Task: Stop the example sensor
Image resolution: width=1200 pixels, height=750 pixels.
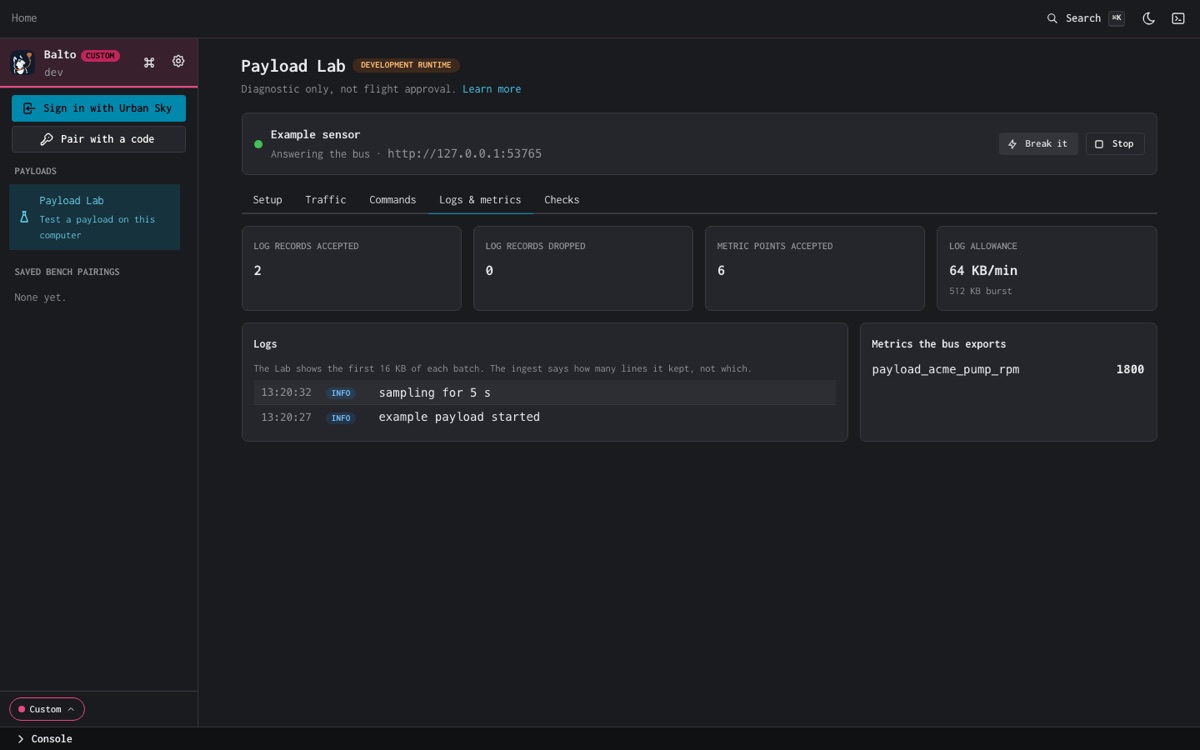Action: tap(1115, 144)
